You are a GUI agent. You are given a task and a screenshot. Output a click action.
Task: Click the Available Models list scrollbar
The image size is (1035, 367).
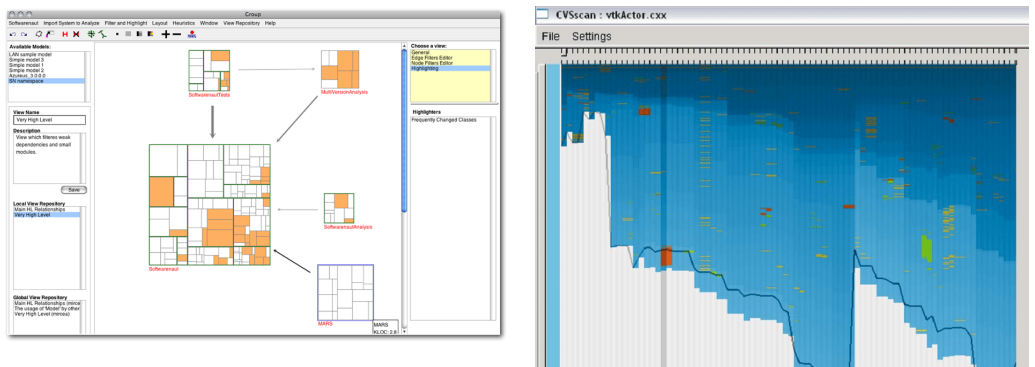(88, 76)
